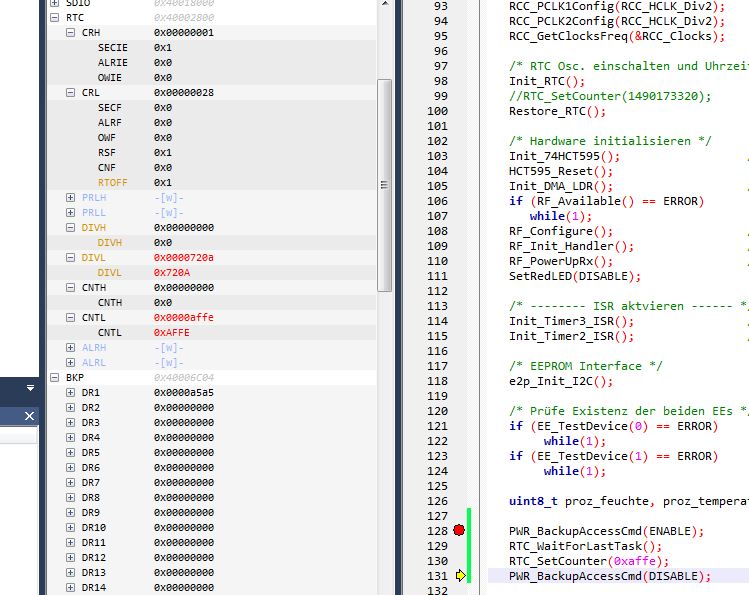Viewport: 749px width, 595px height.
Task: Click the RCC_GetClocksFreq line of code
Action: click(617, 36)
